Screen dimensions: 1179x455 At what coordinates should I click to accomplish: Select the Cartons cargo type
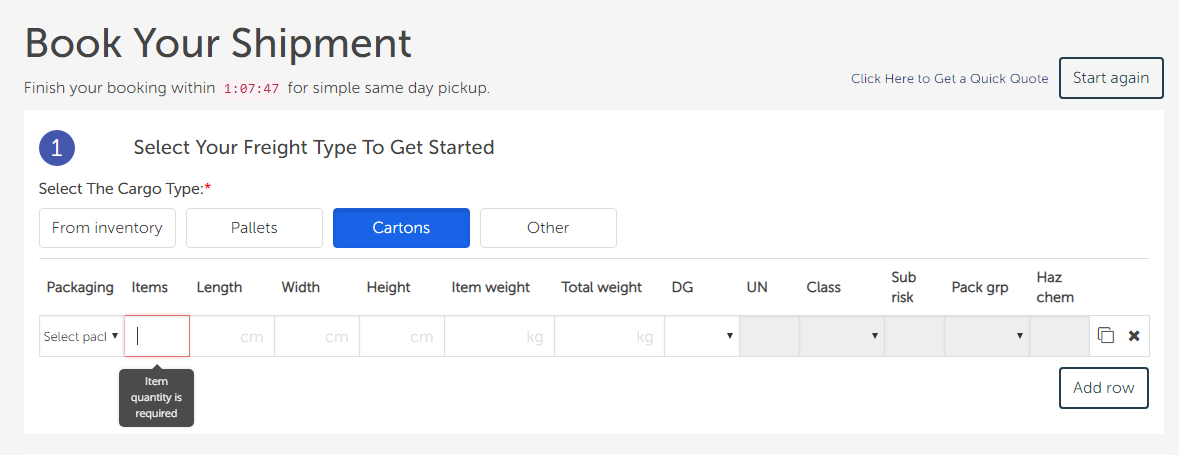click(401, 228)
